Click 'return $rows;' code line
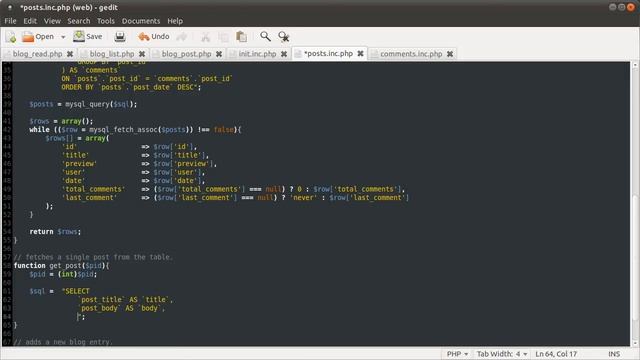 pyautogui.click(x=55, y=231)
